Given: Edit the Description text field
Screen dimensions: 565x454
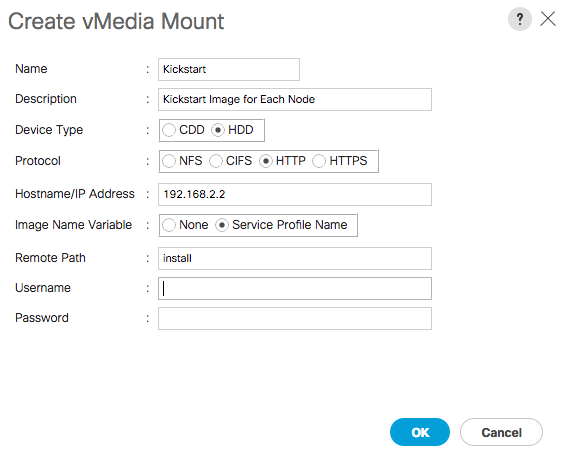Looking at the screenshot, I should pos(295,99).
